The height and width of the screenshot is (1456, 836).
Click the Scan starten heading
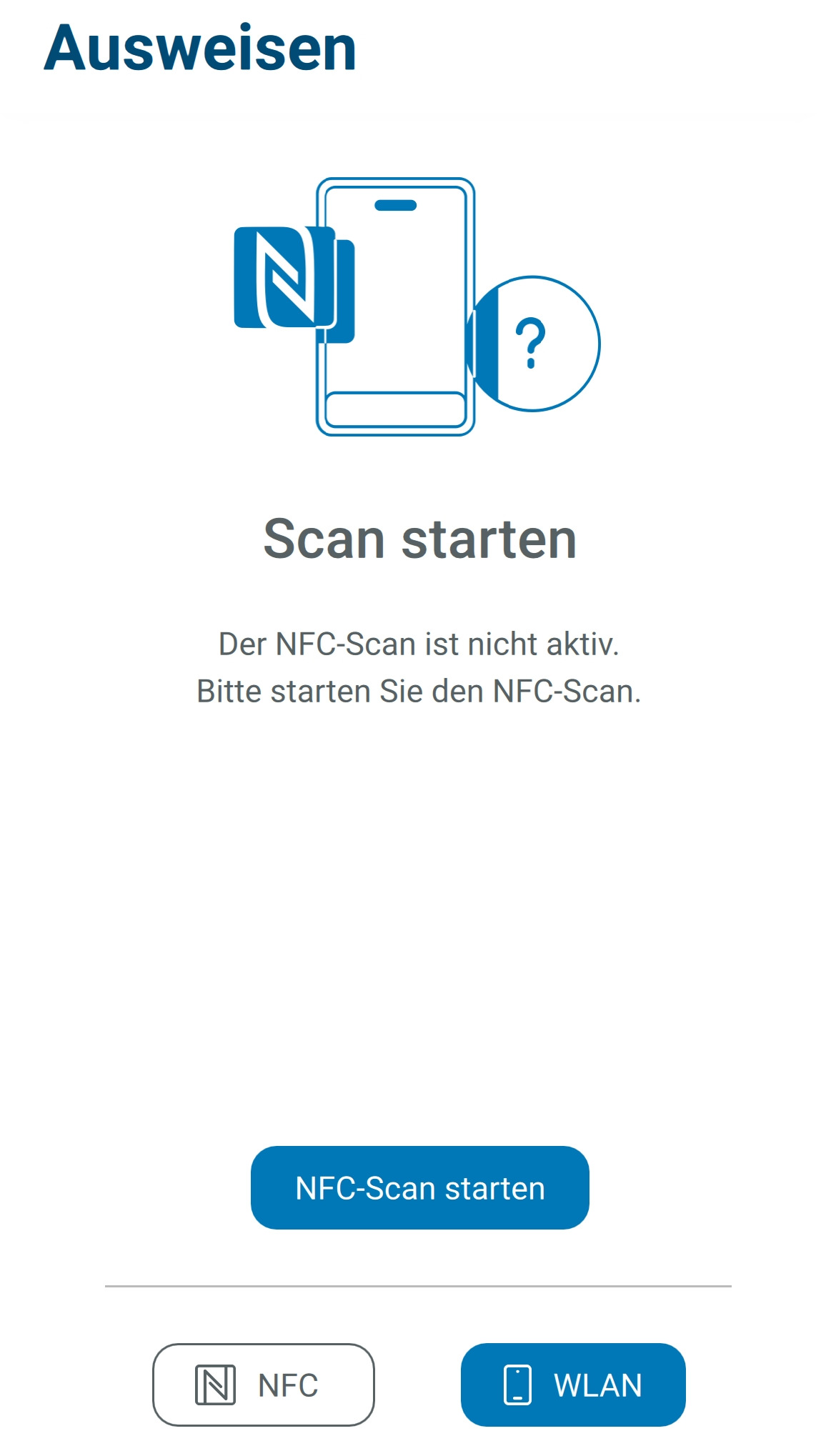tap(419, 539)
